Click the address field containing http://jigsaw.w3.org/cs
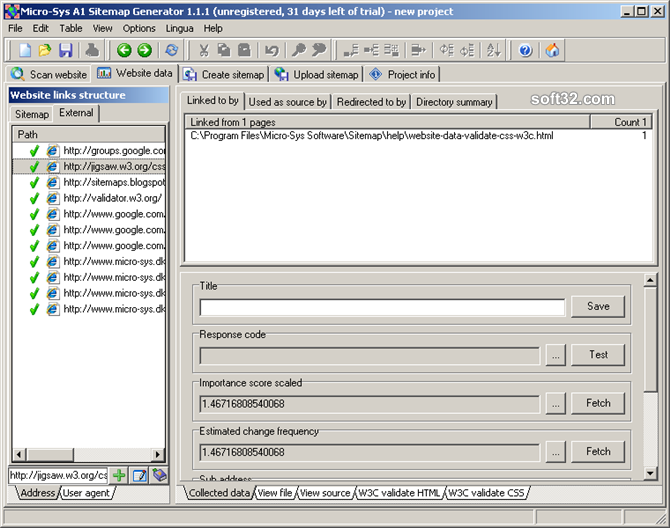670x528 pixels. [58, 475]
